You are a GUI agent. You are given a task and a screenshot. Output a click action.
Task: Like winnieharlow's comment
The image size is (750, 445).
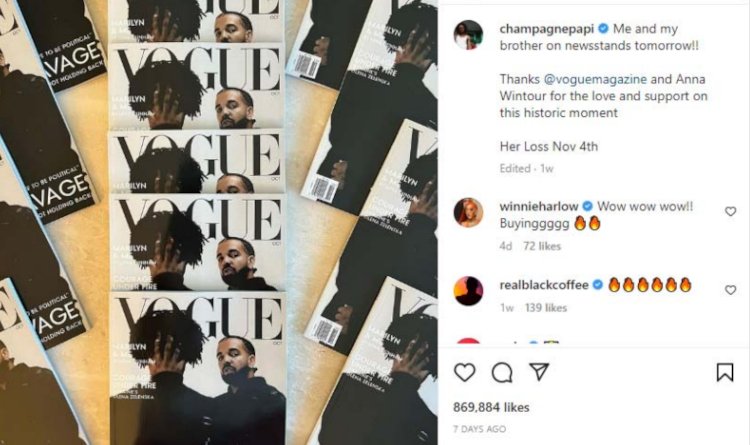730,211
